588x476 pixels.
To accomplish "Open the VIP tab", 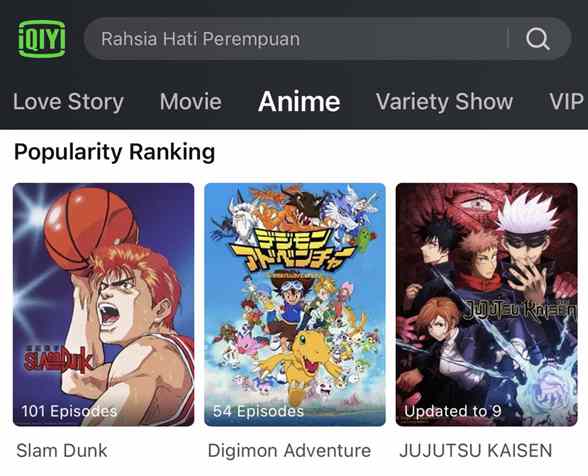I will pos(567,102).
